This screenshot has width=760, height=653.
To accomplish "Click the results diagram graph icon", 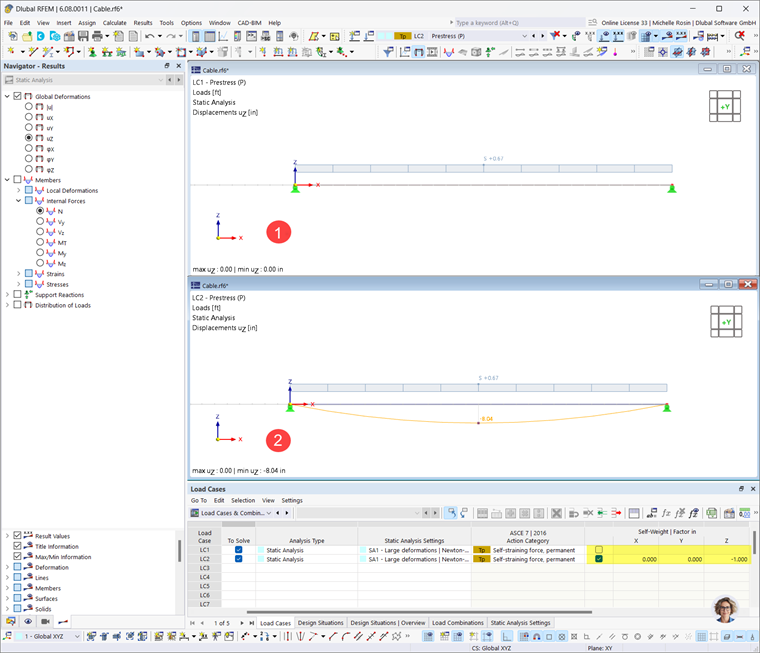I will click(223, 36).
